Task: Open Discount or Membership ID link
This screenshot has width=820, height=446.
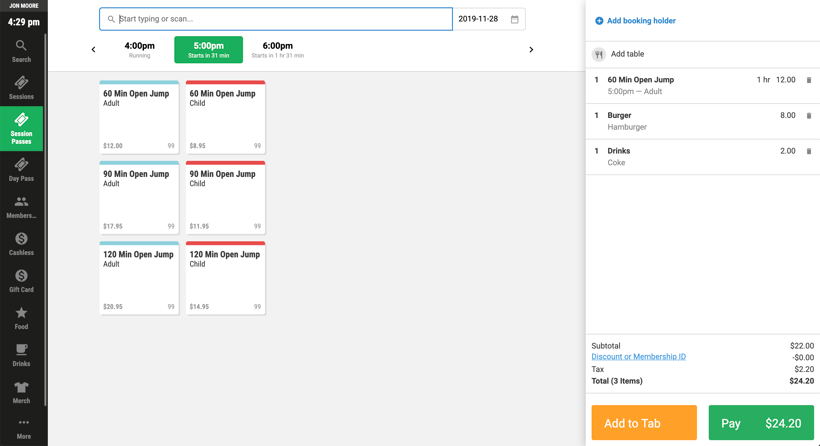Action: tap(638, 357)
